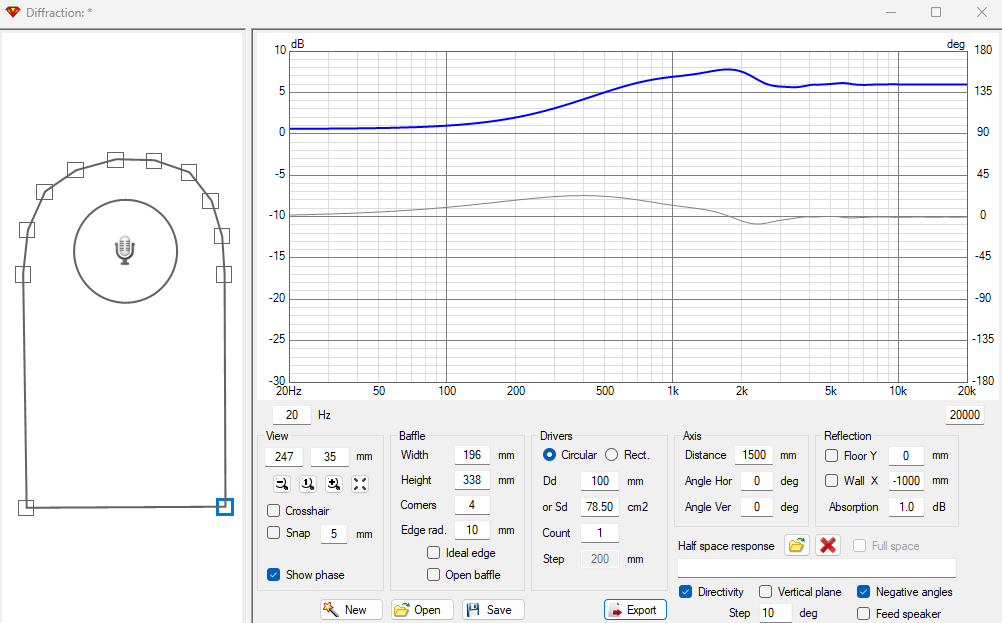Click the Angle Ver 0 field
The height and width of the screenshot is (623, 1002).
(757, 507)
